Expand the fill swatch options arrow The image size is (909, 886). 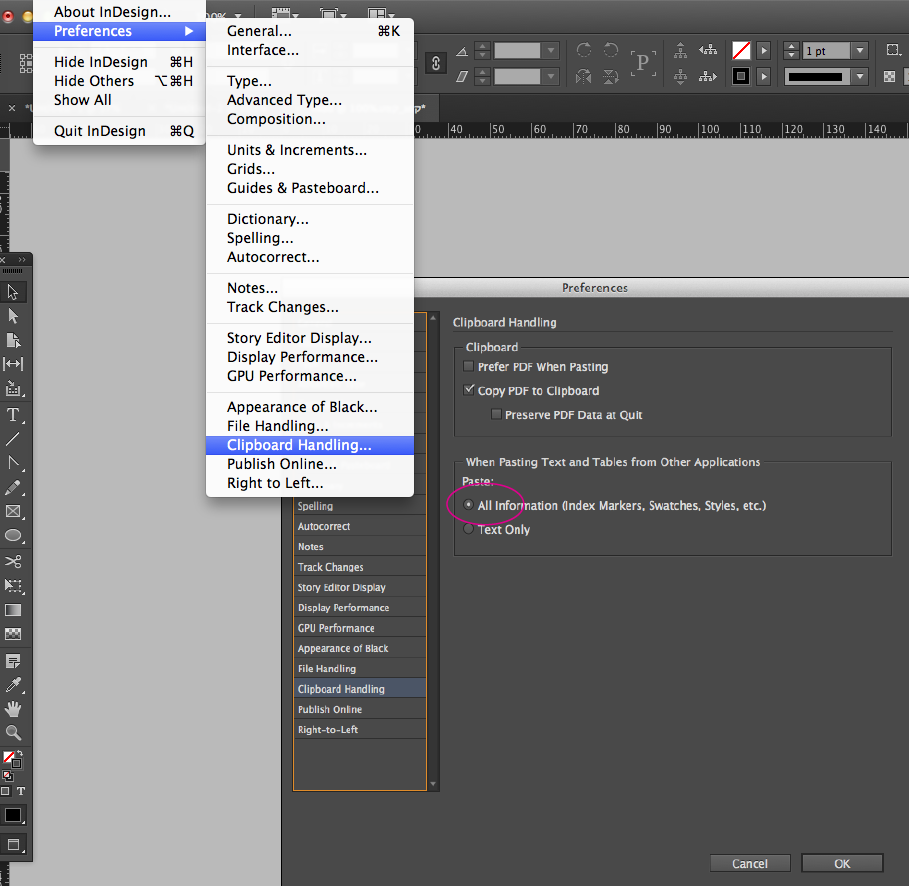pos(764,51)
